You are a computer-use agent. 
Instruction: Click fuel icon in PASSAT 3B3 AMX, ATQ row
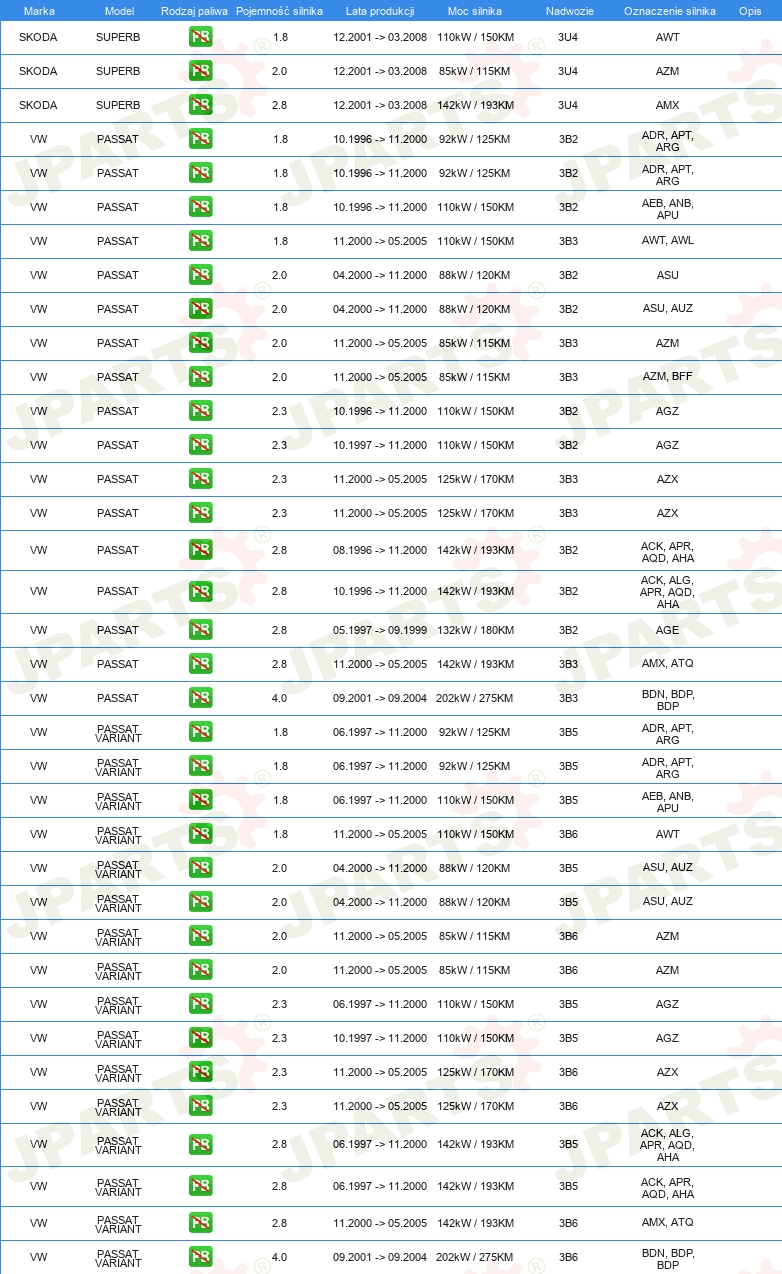tap(200, 664)
